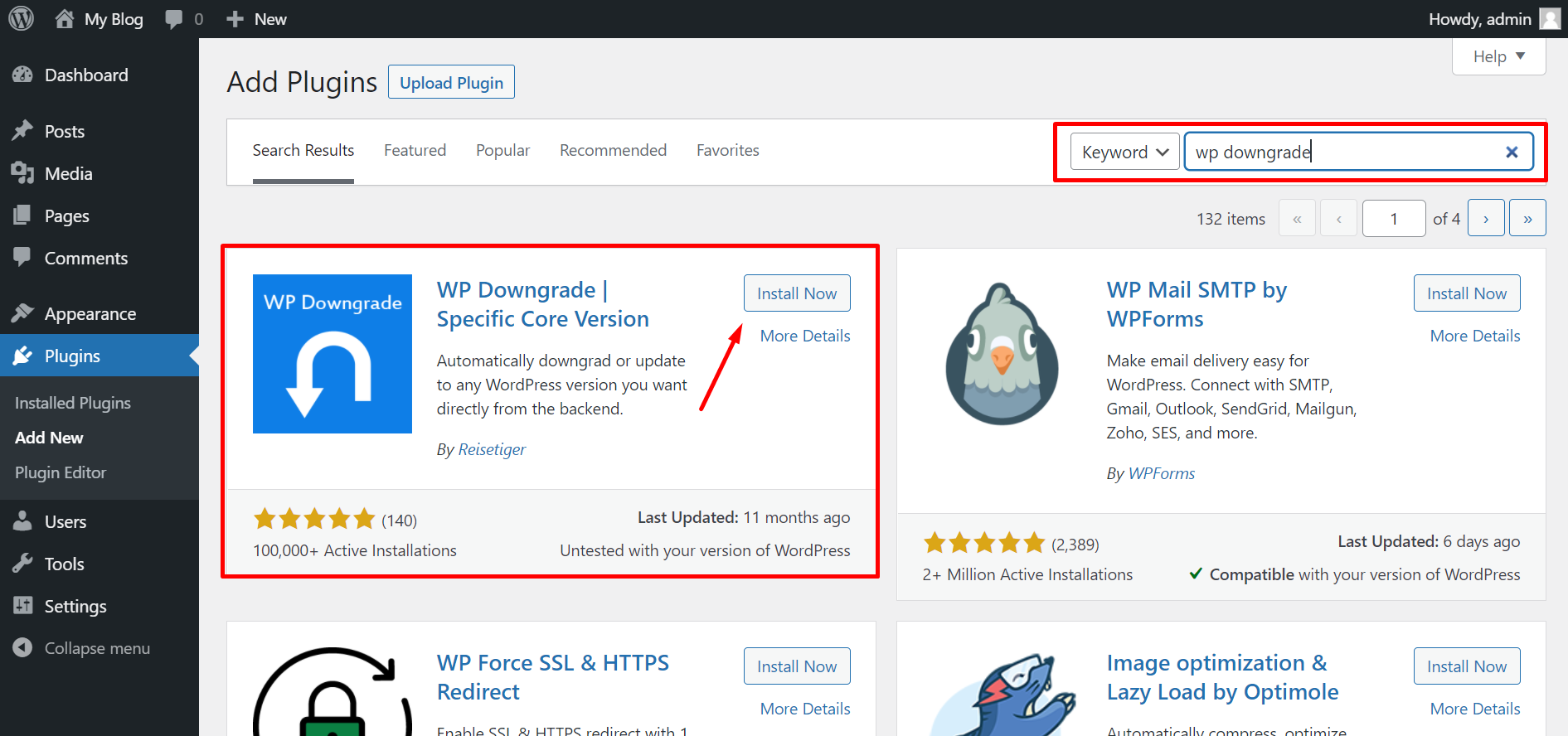This screenshot has height=736, width=1568.
Task: Open the comments bubble icon in admin bar
Action: pos(174,19)
